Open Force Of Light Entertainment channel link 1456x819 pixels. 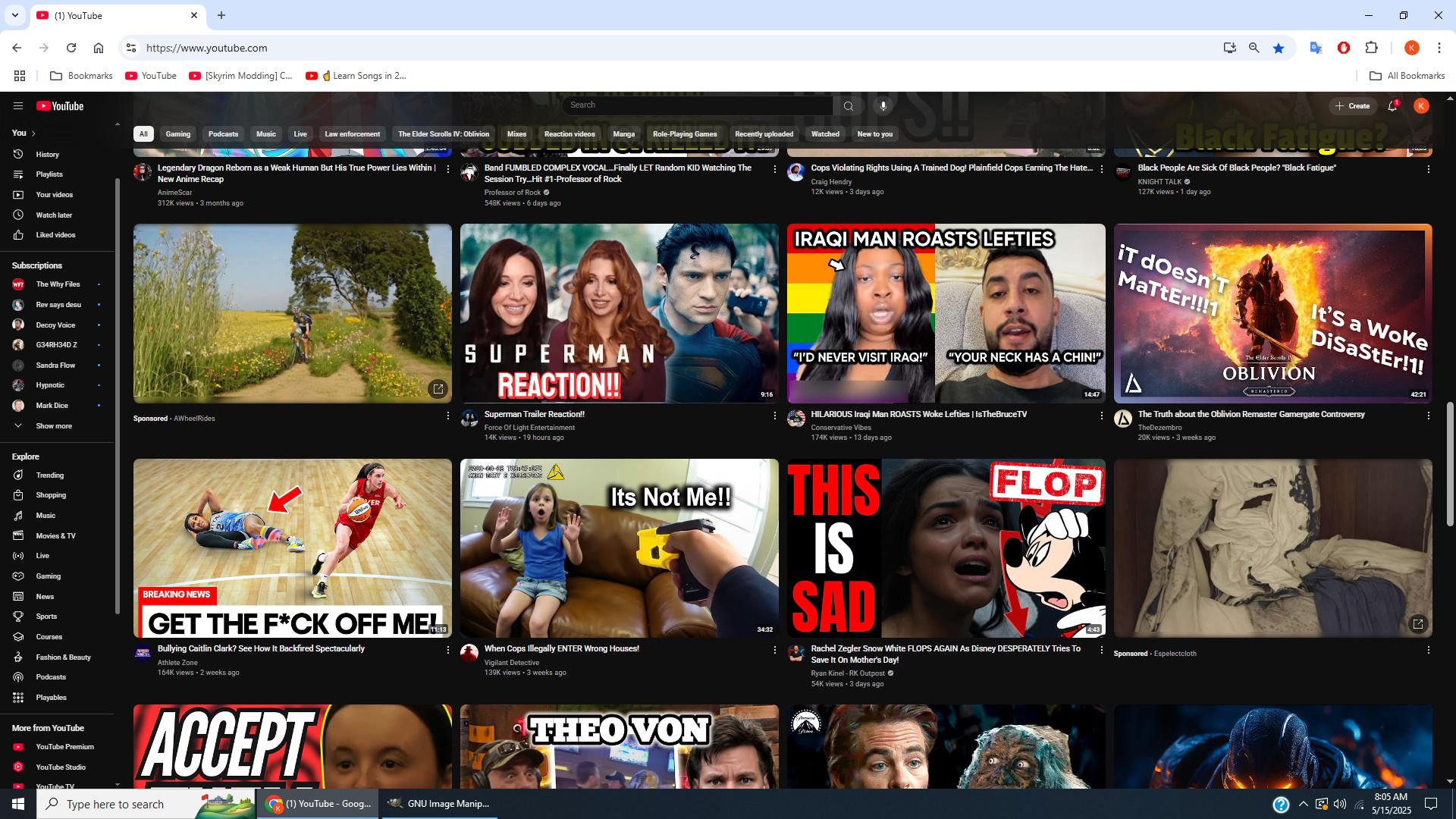click(529, 428)
